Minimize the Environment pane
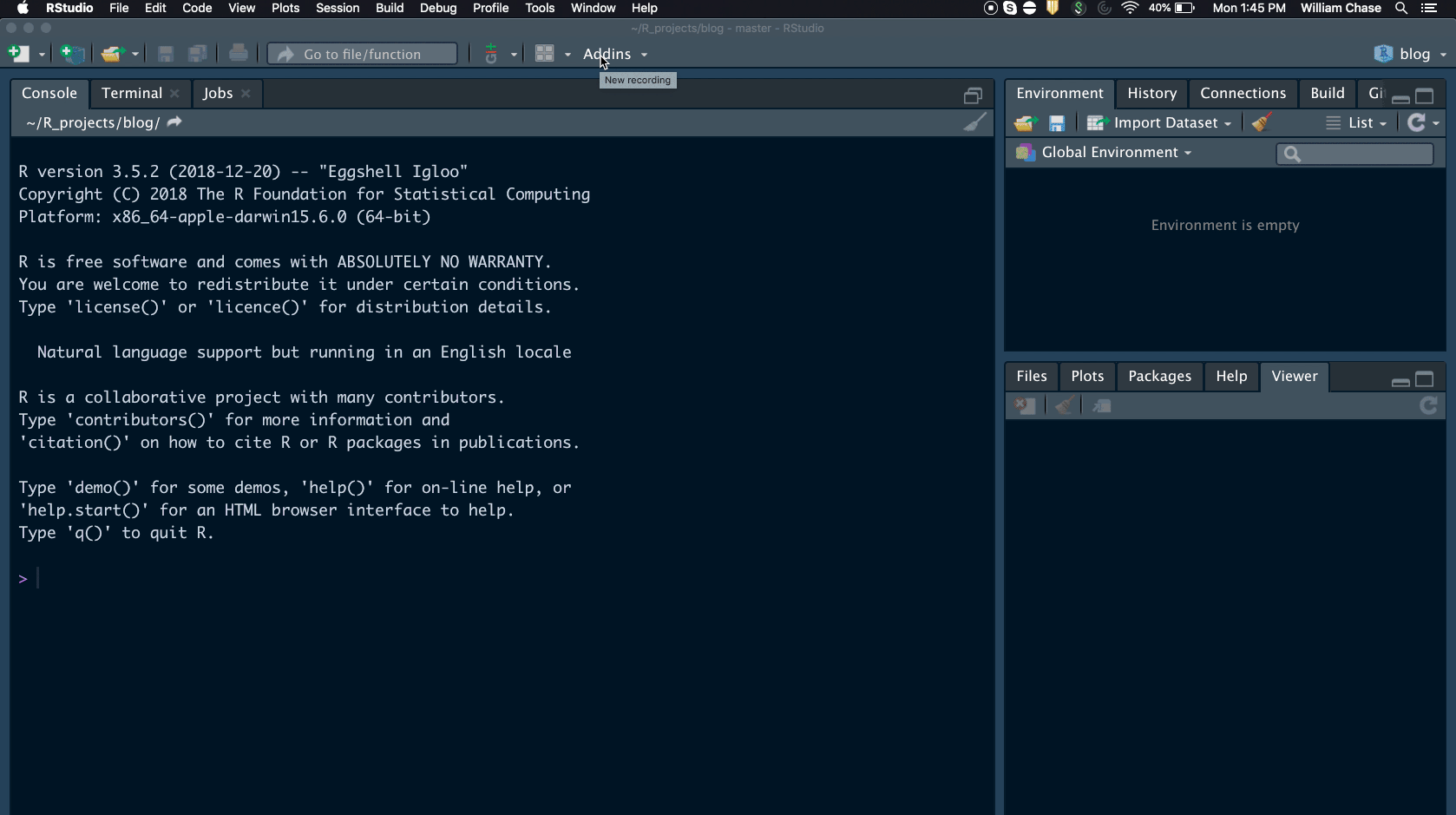The height and width of the screenshot is (815, 1456). (x=1400, y=98)
